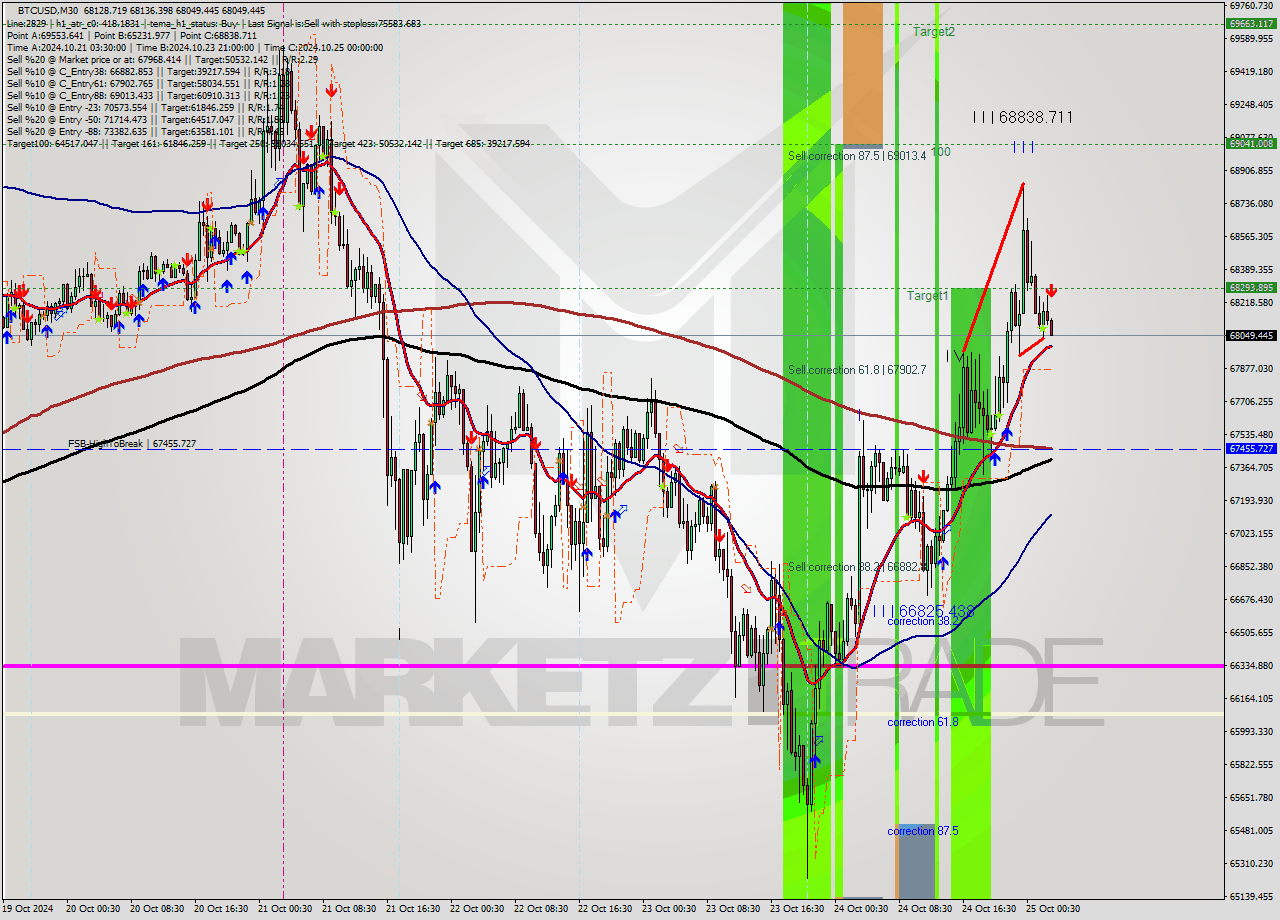Click the price axis label 66676.430
The height and width of the screenshot is (920, 1280).
coord(1251,599)
